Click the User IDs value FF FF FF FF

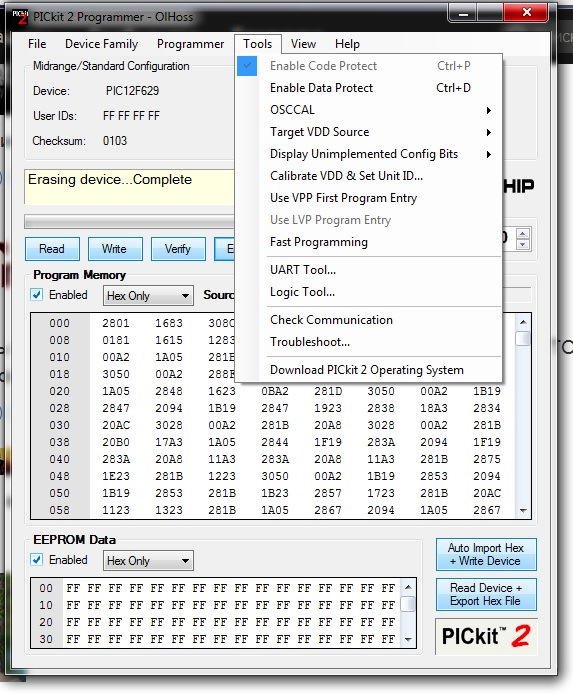131,116
